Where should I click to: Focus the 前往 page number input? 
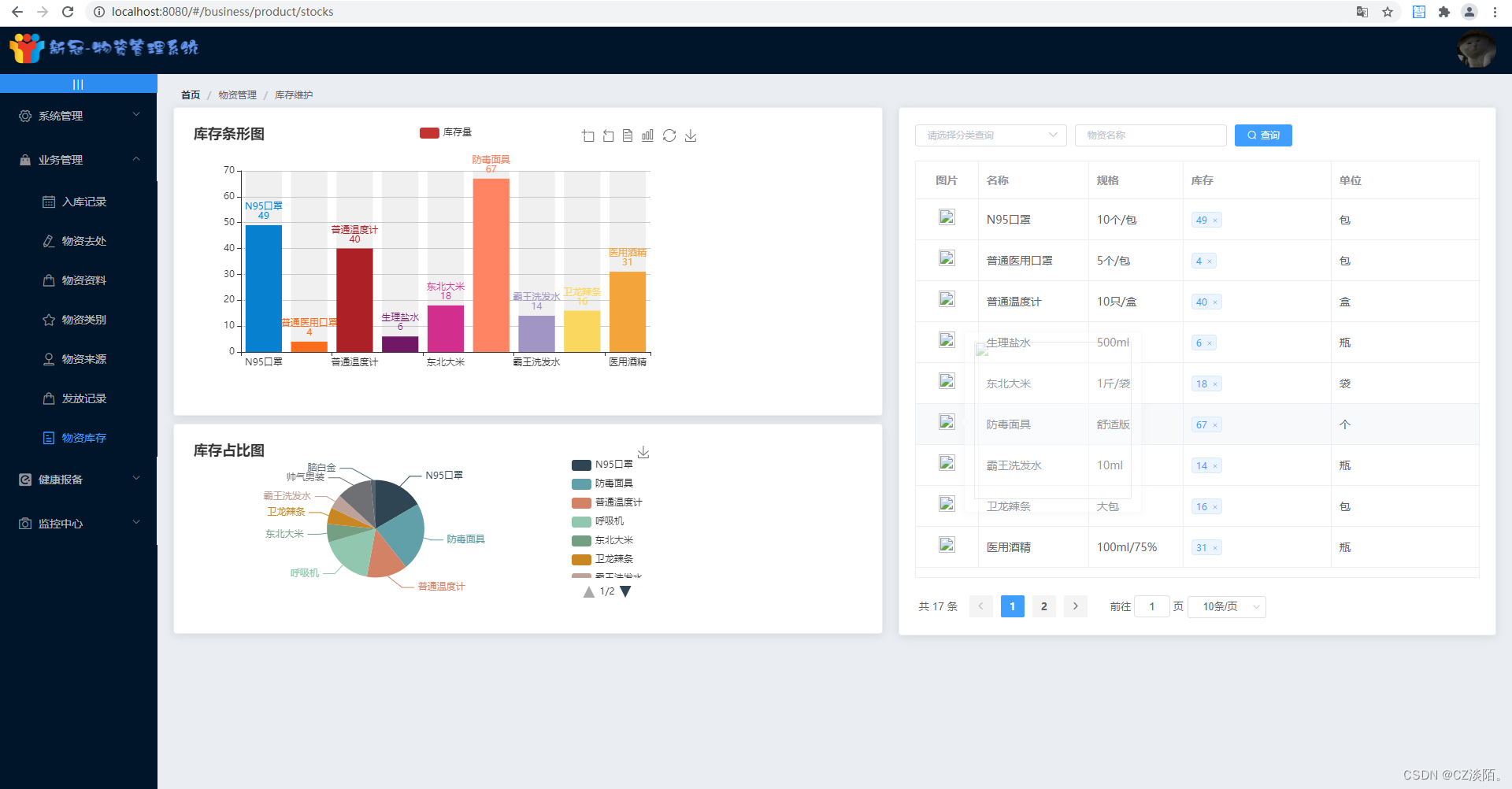pos(1152,606)
